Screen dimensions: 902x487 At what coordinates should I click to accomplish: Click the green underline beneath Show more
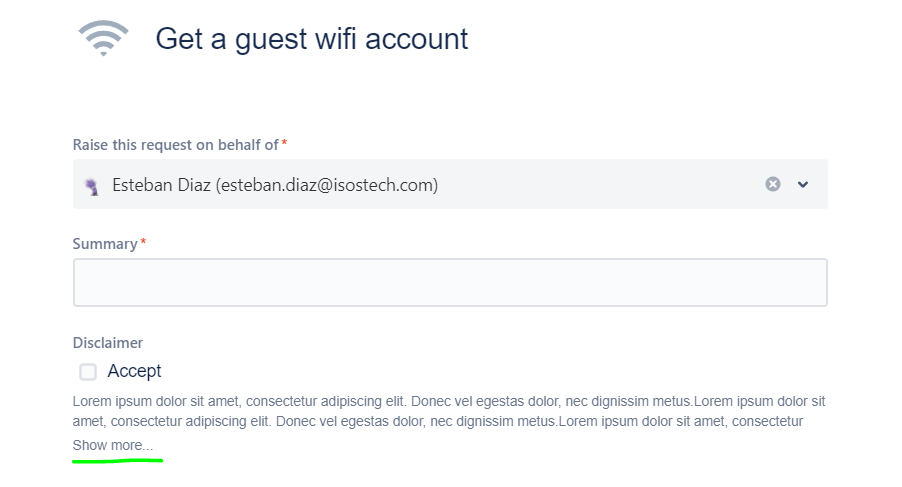(117, 460)
